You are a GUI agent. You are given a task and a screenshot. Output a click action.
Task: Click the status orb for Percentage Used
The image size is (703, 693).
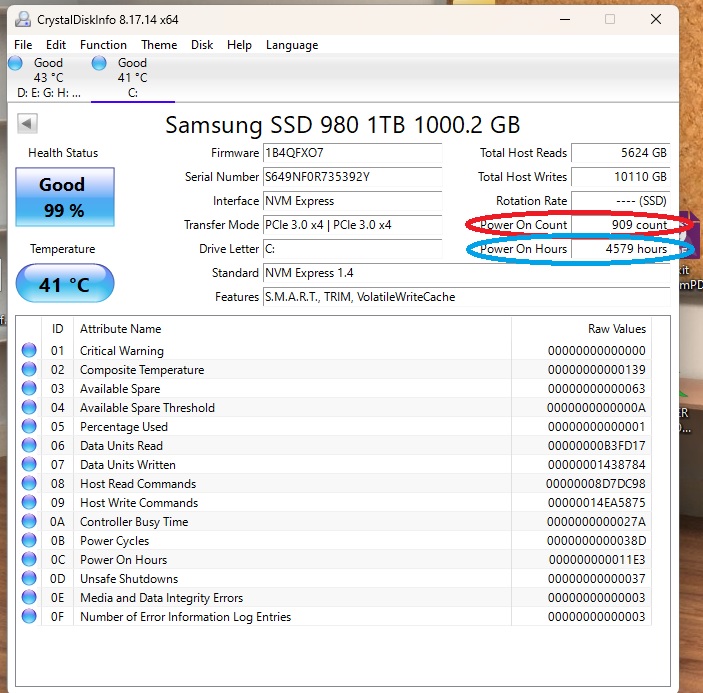[x=29, y=426]
